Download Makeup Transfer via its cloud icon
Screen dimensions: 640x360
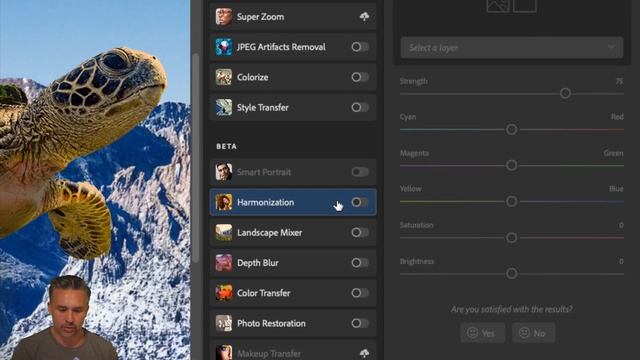364,353
